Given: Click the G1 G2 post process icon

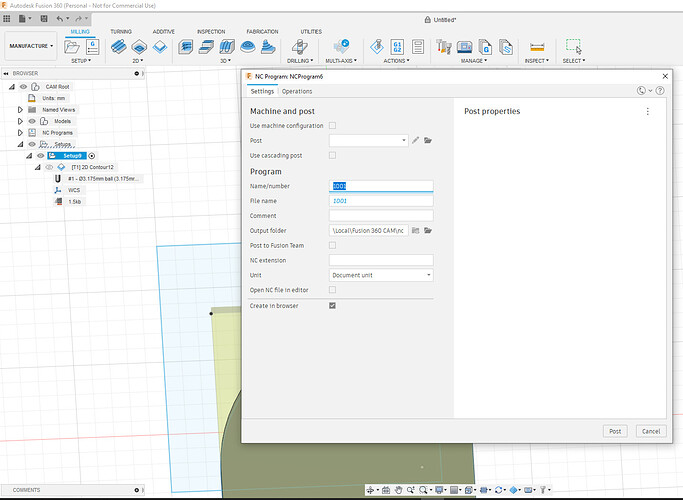Looking at the screenshot, I should pyautogui.click(x=397, y=46).
